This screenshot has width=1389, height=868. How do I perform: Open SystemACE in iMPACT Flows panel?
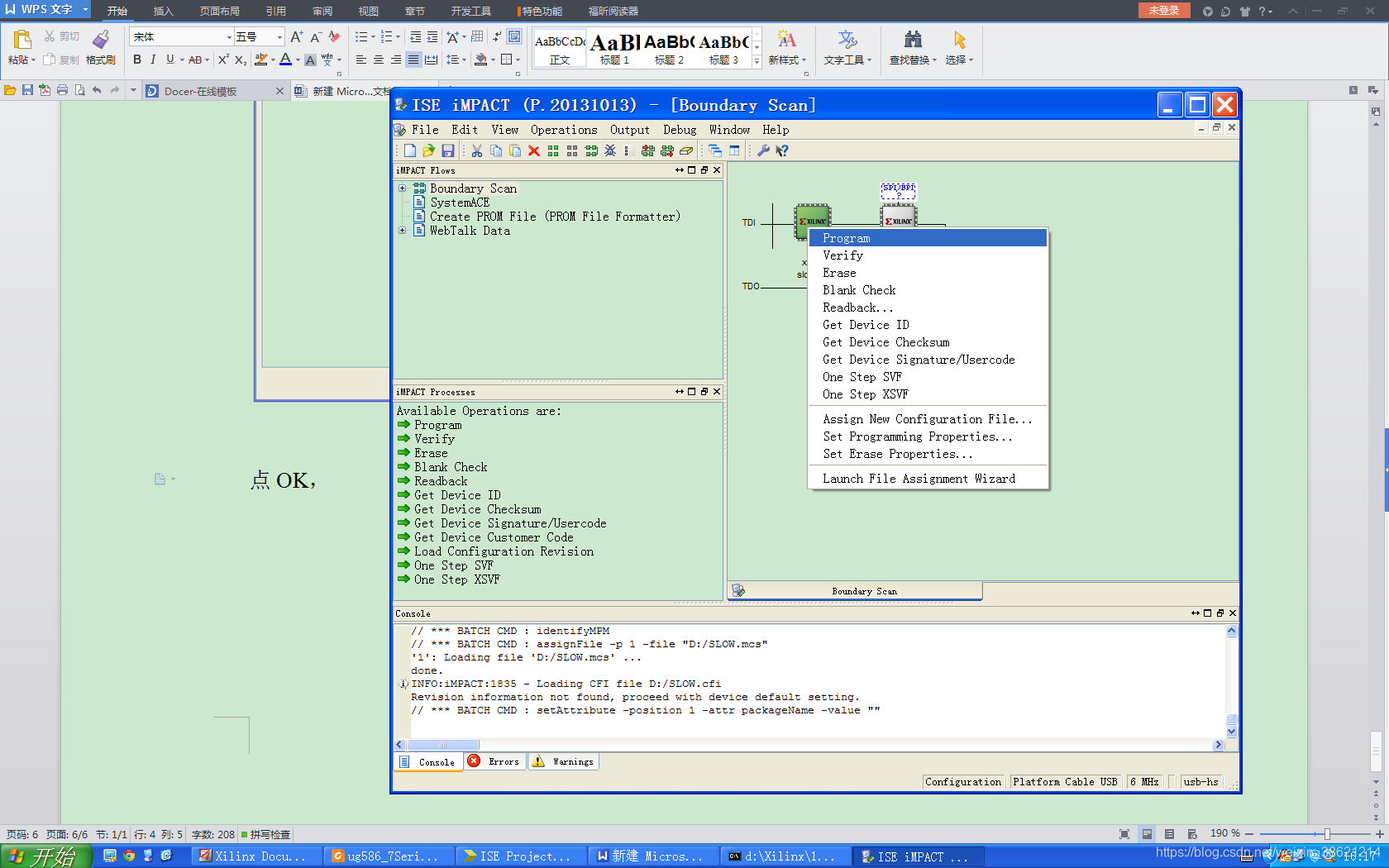pos(460,203)
